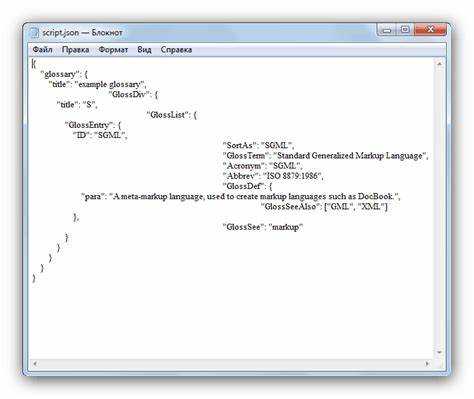Image resolution: width=474 pixels, height=399 pixels.
Task: Click the "ID": "SGML" line
Action: tap(100, 135)
